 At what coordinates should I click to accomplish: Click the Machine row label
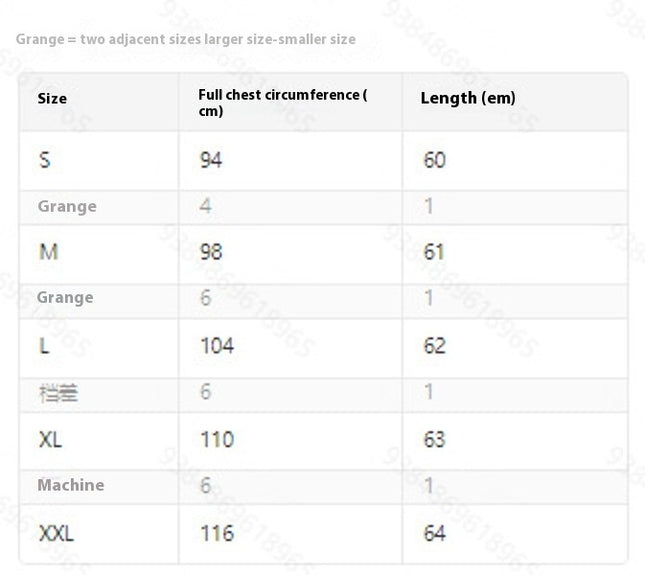pos(71,485)
